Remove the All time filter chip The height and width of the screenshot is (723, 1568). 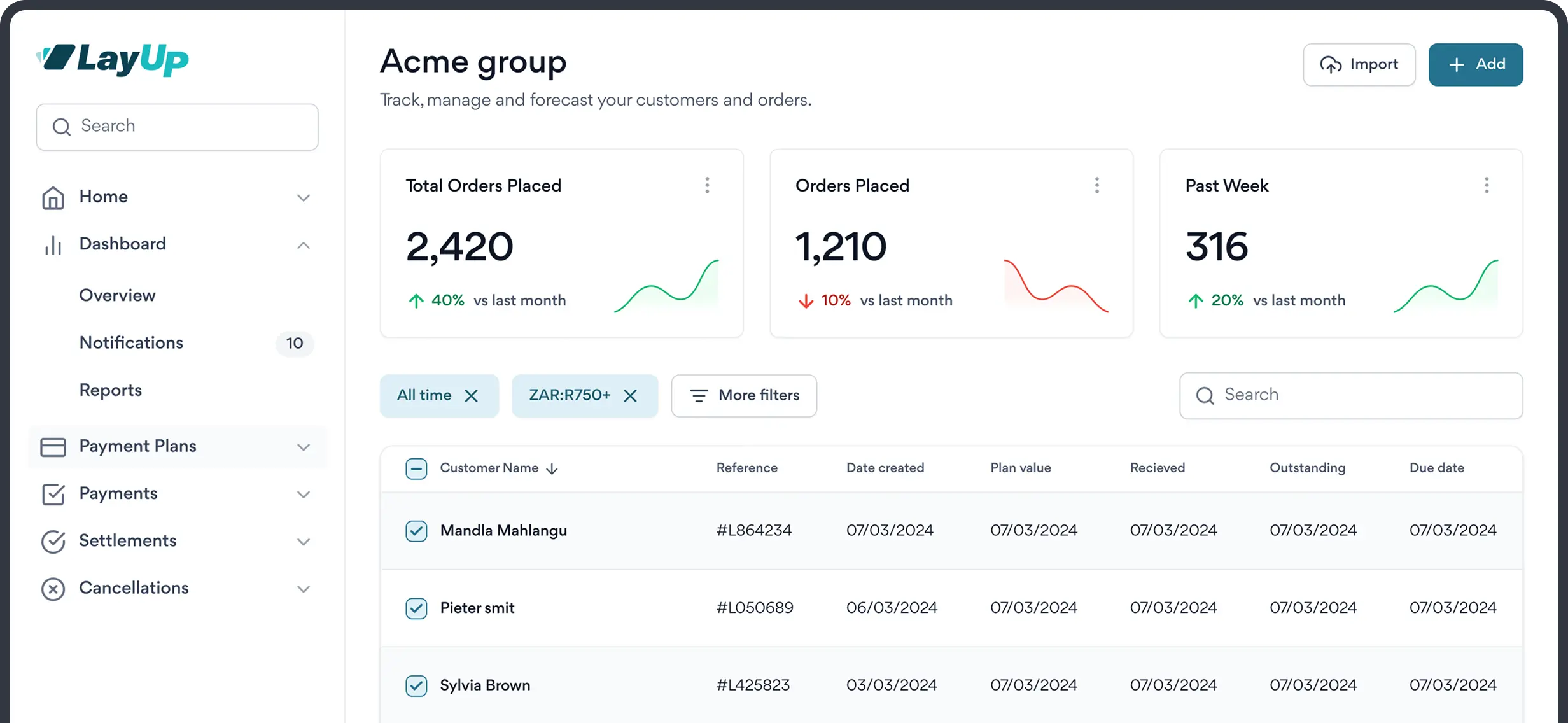[x=471, y=396]
